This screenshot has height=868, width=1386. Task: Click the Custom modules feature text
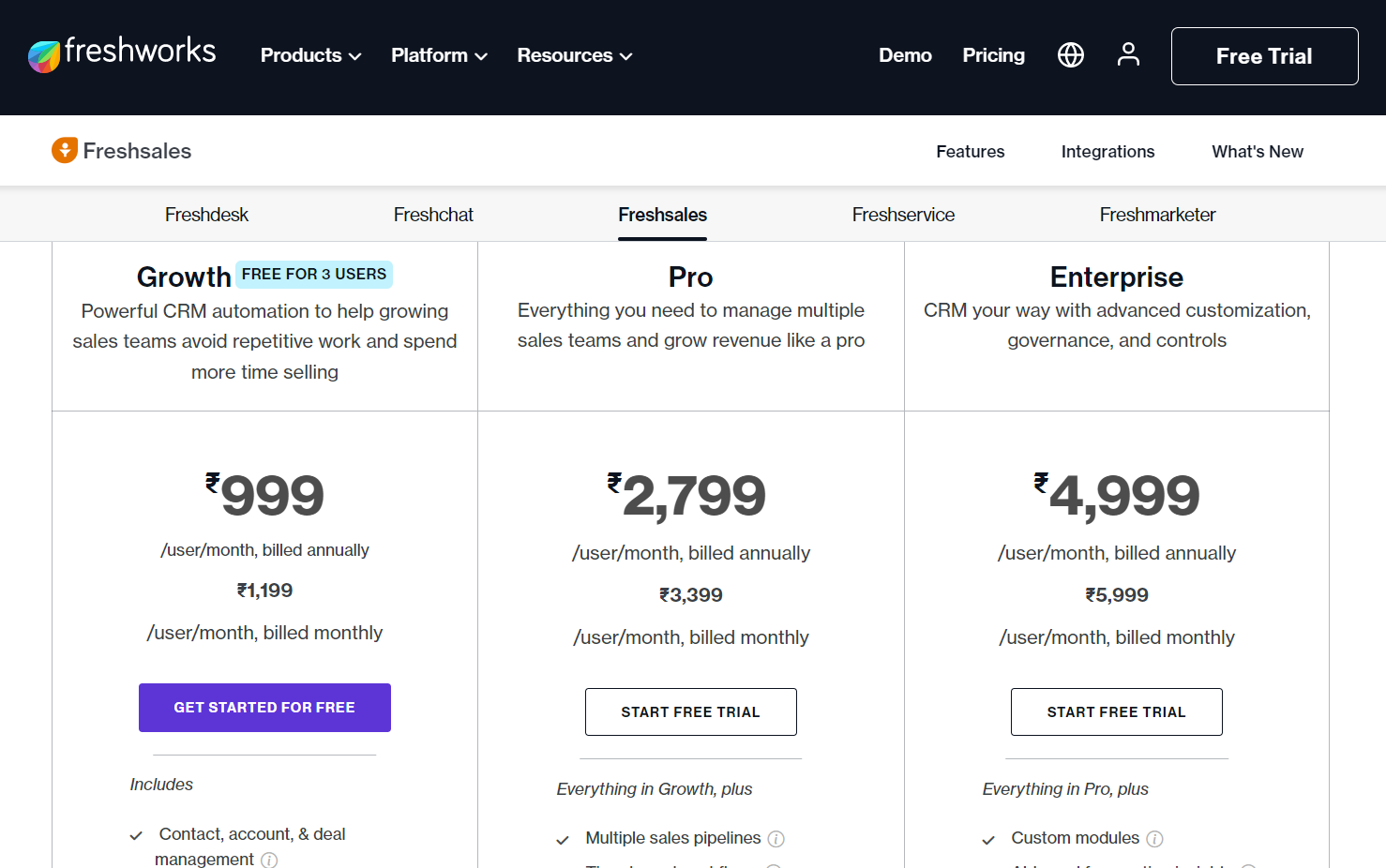tap(1075, 838)
